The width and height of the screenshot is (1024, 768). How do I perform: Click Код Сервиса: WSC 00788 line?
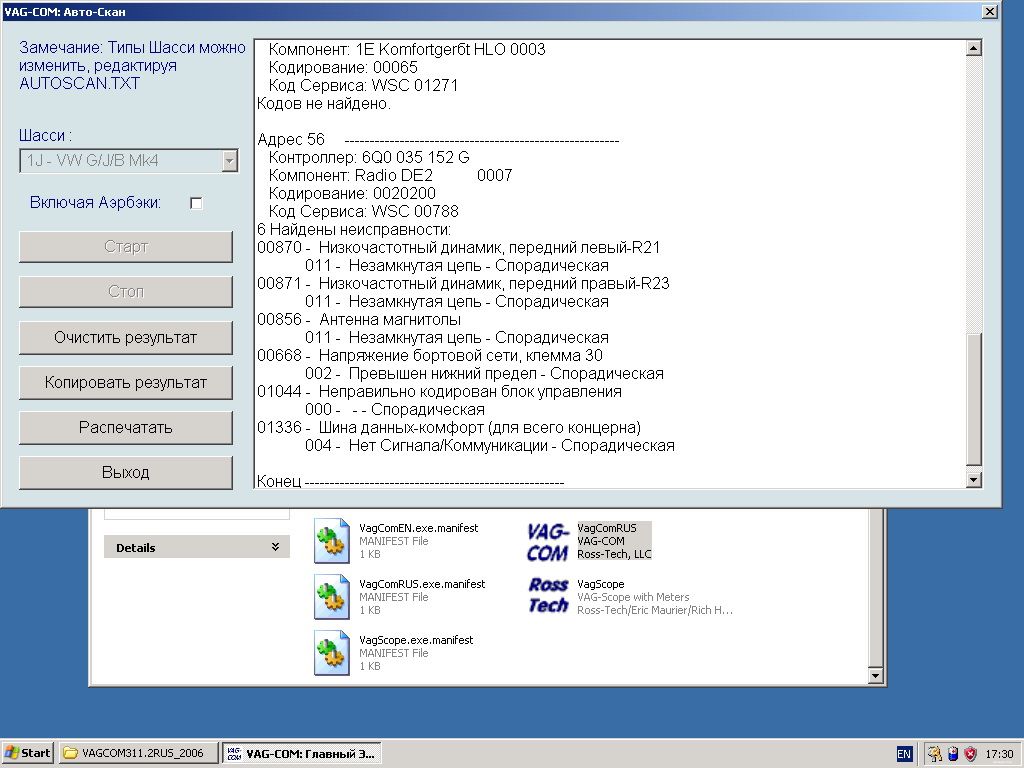(364, 212)
